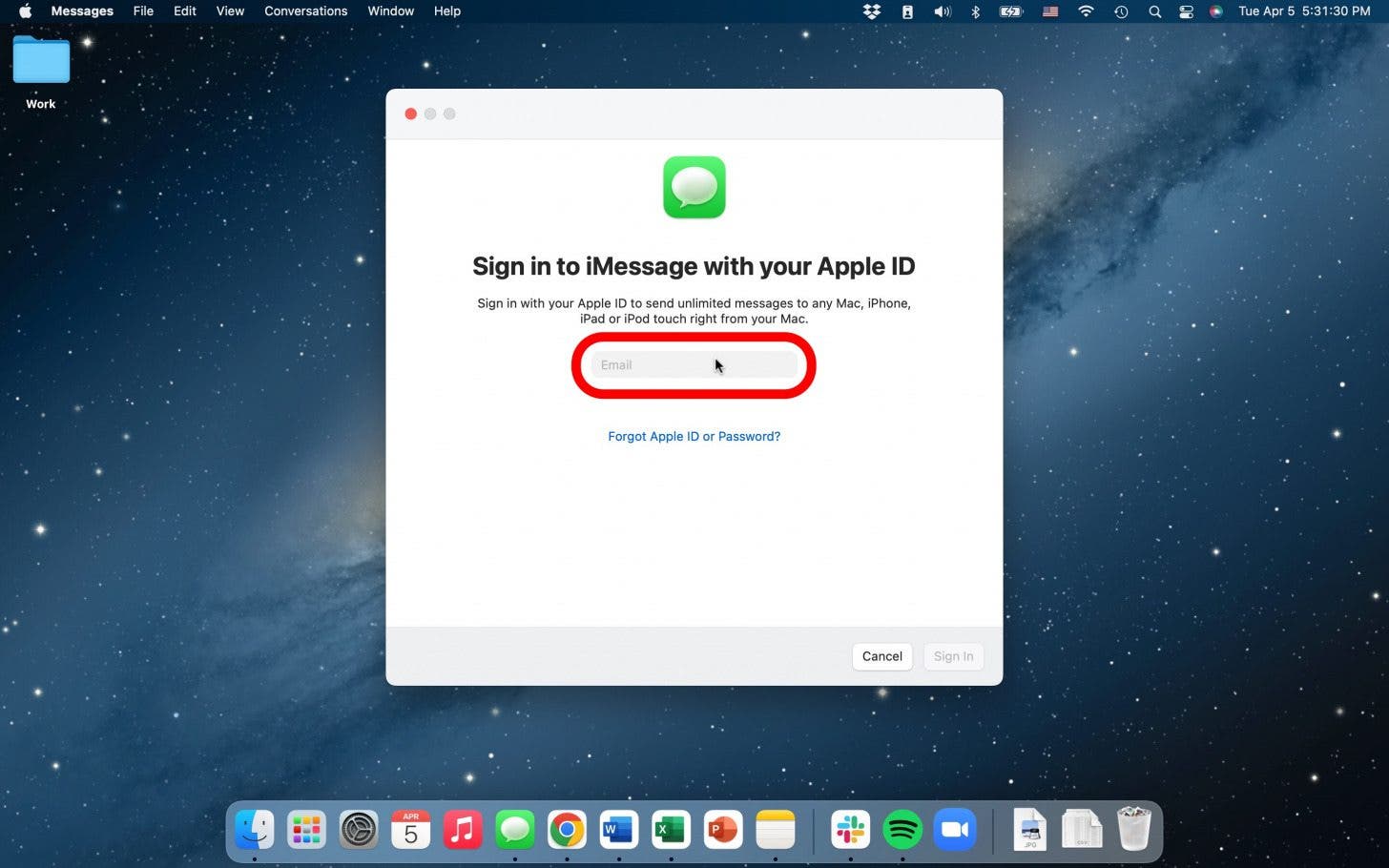The height and width of the screenshot is (868, 1389).
Task: Launch Google Chrome from the dock
Action: 567,830
